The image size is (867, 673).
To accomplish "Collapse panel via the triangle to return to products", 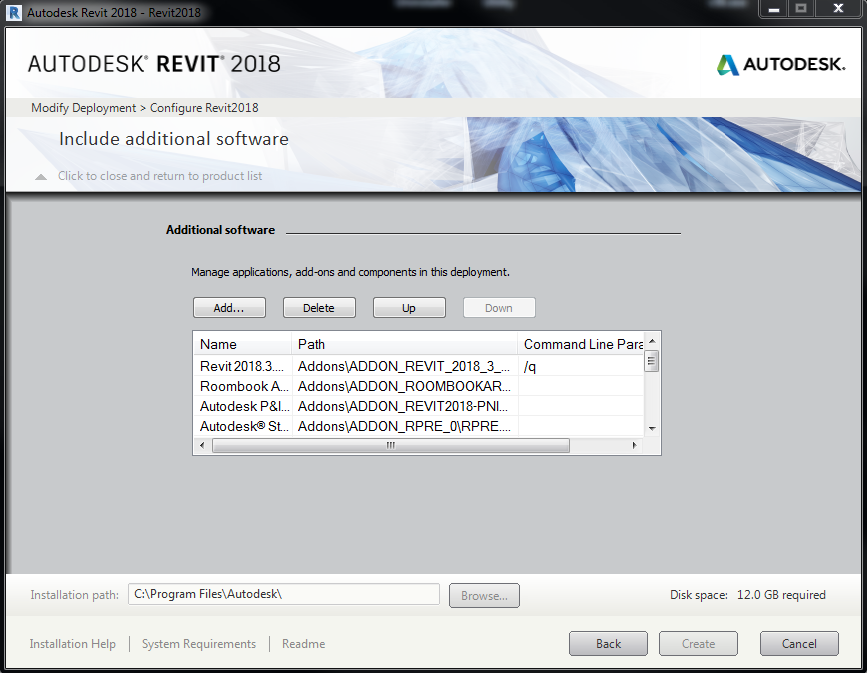I will 40,176.
